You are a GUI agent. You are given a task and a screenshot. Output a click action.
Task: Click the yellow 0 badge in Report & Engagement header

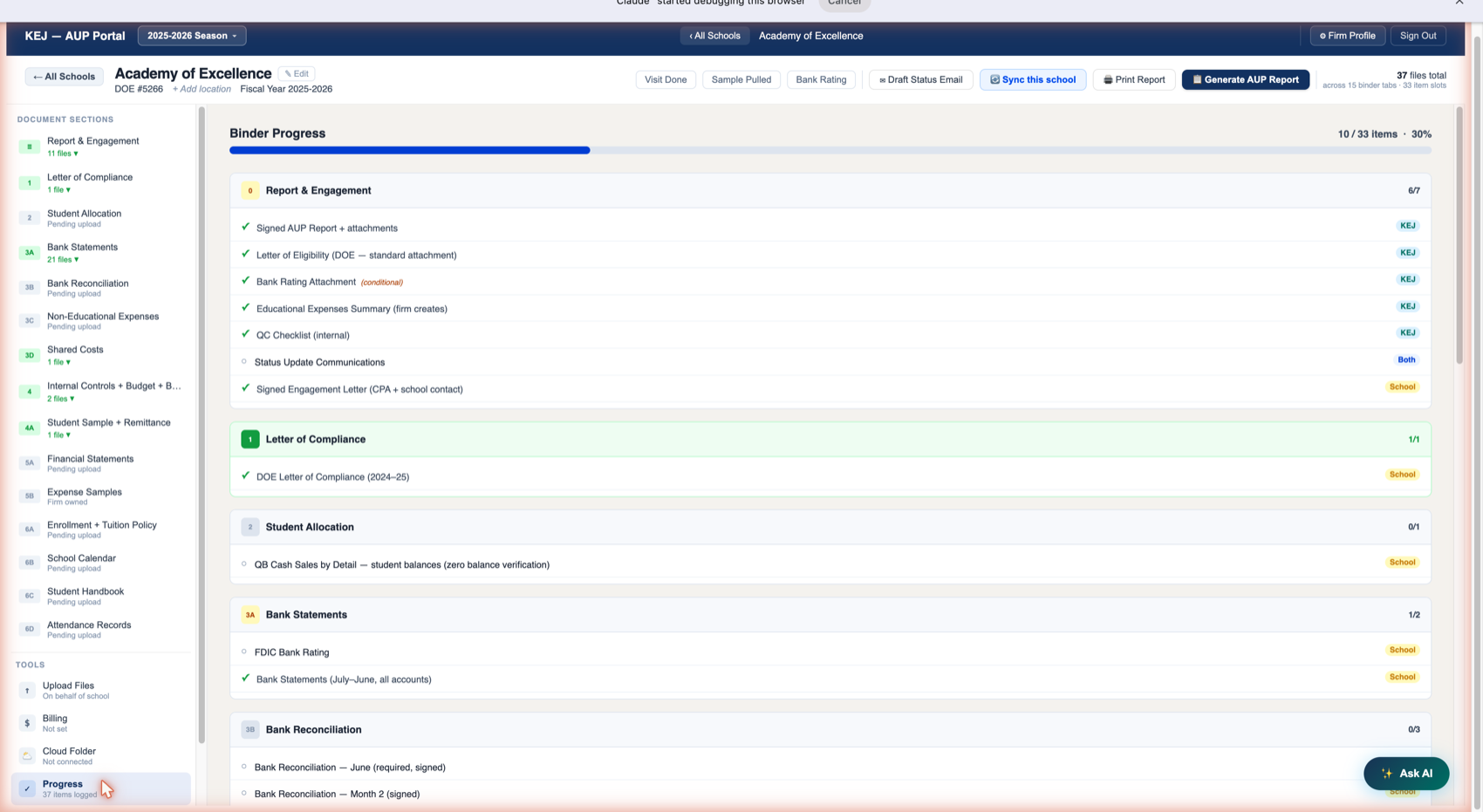(250, 190)
